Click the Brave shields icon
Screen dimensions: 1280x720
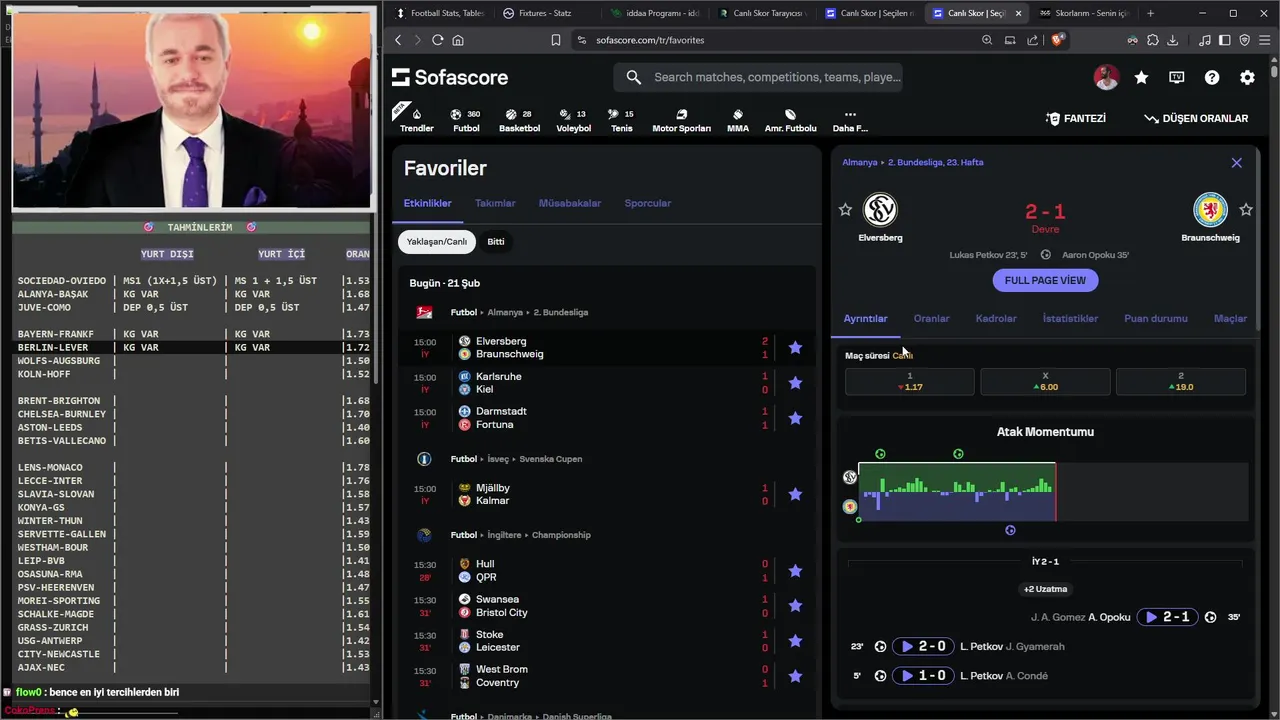click(1059, 40)
